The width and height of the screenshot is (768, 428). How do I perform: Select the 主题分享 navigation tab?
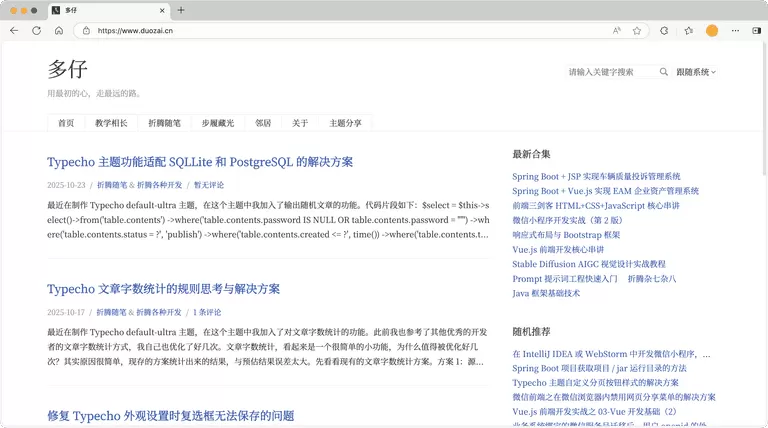tap(346, 123)
